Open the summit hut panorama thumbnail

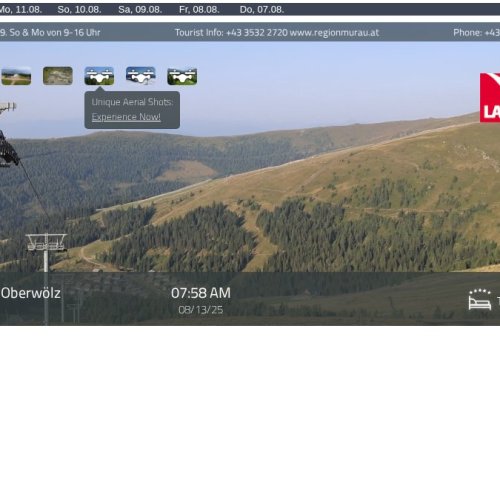pyautogui.click(x=16, y=76)
